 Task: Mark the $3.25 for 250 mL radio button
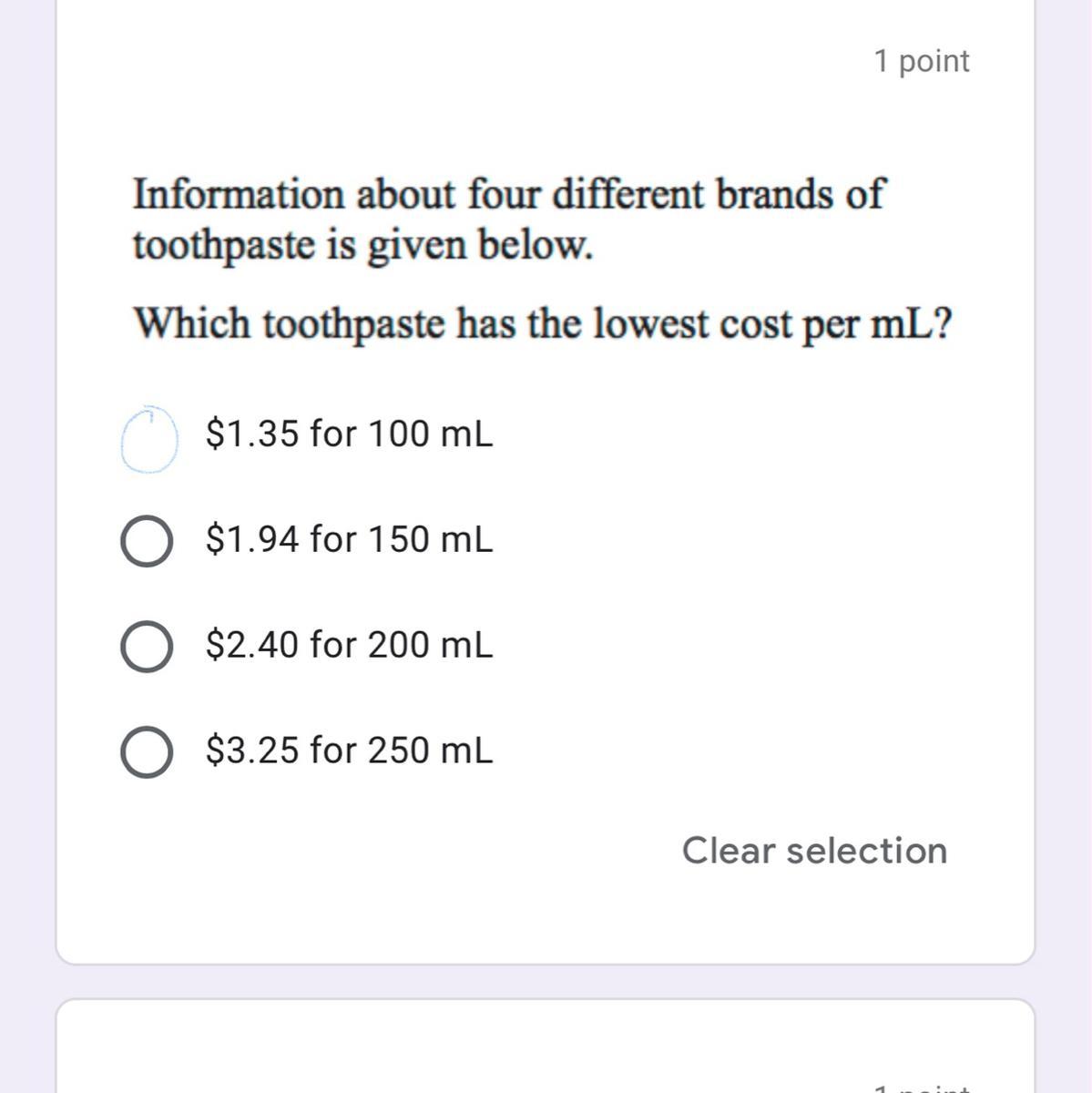(146, 752)
